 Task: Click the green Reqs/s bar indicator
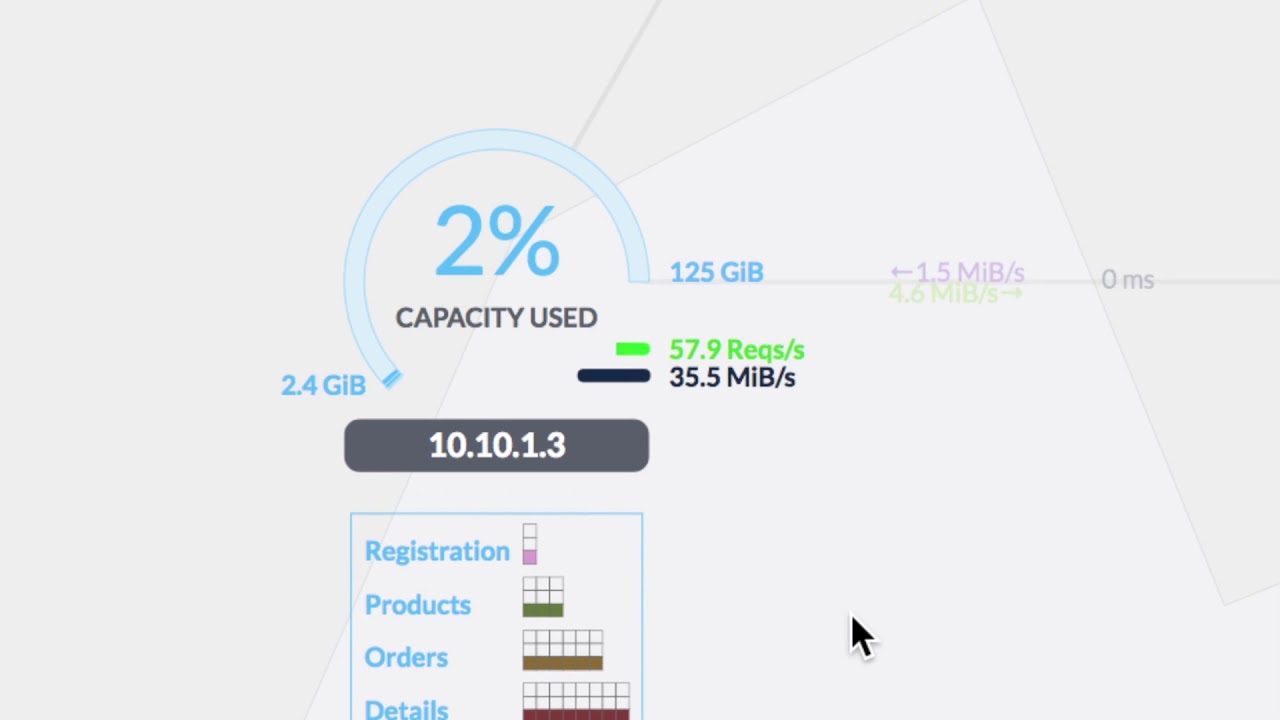click(x=633, y=349)
